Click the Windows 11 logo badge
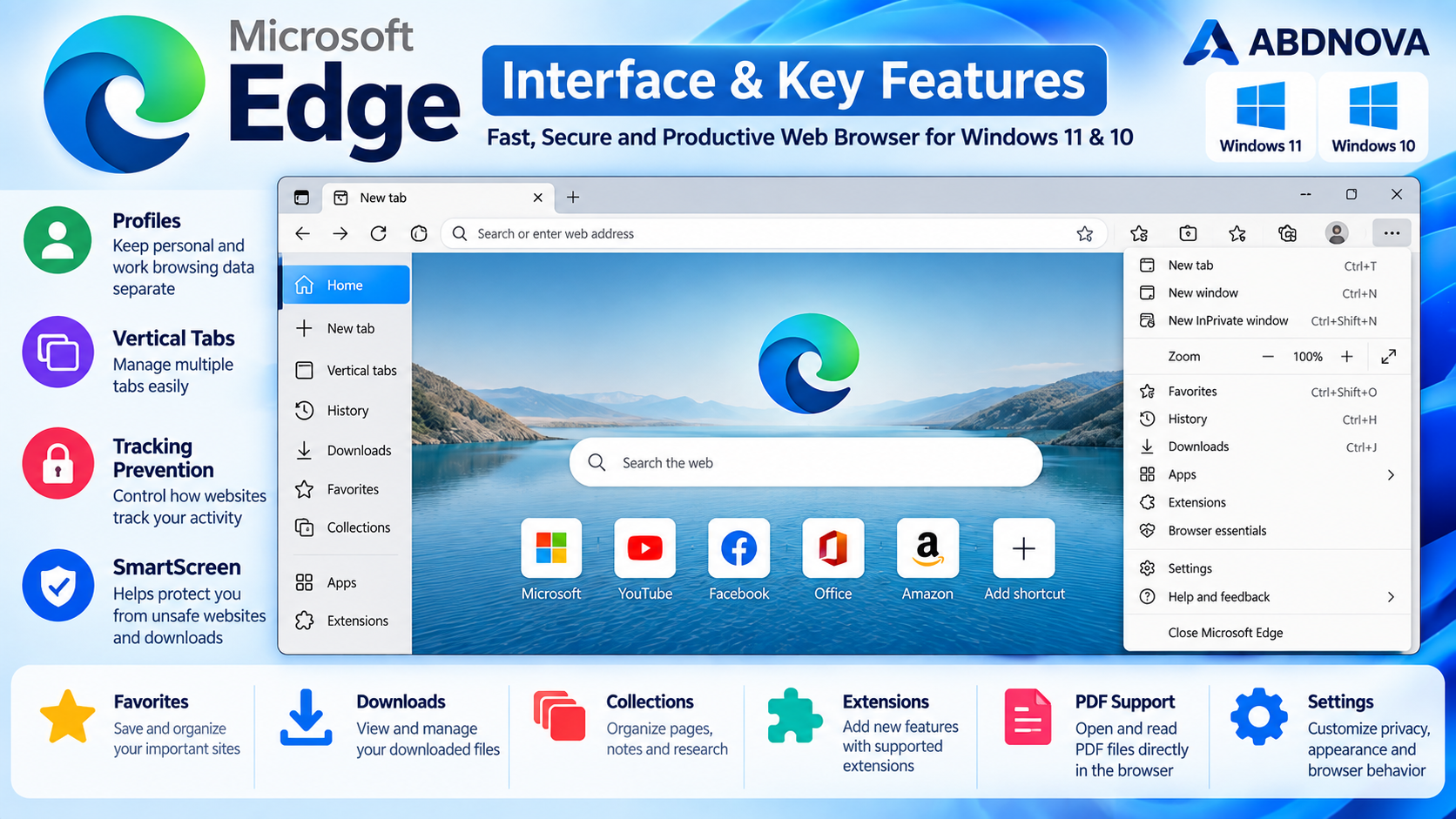 coord(1260,117)
